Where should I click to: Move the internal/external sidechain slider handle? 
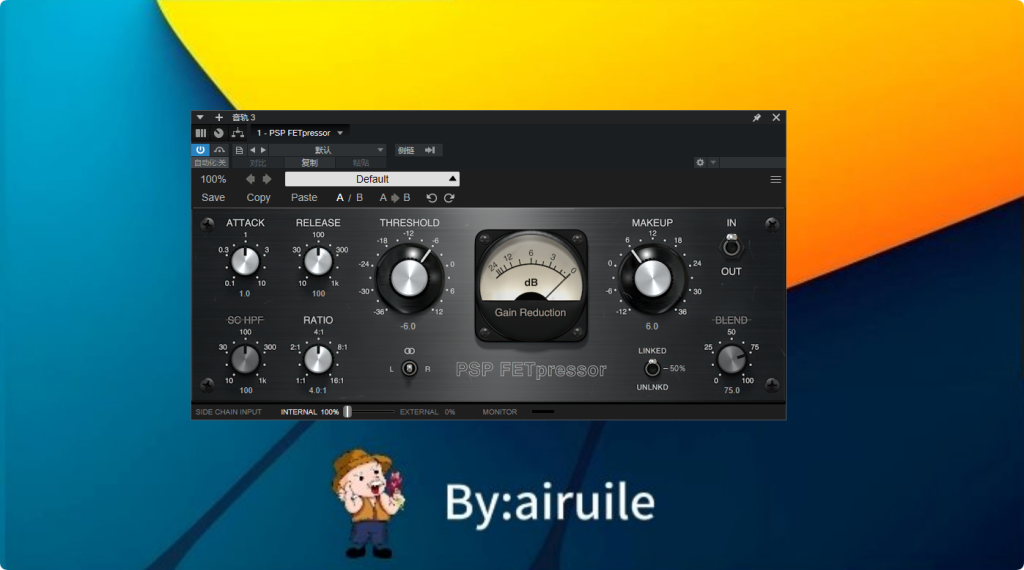(348, 412)
